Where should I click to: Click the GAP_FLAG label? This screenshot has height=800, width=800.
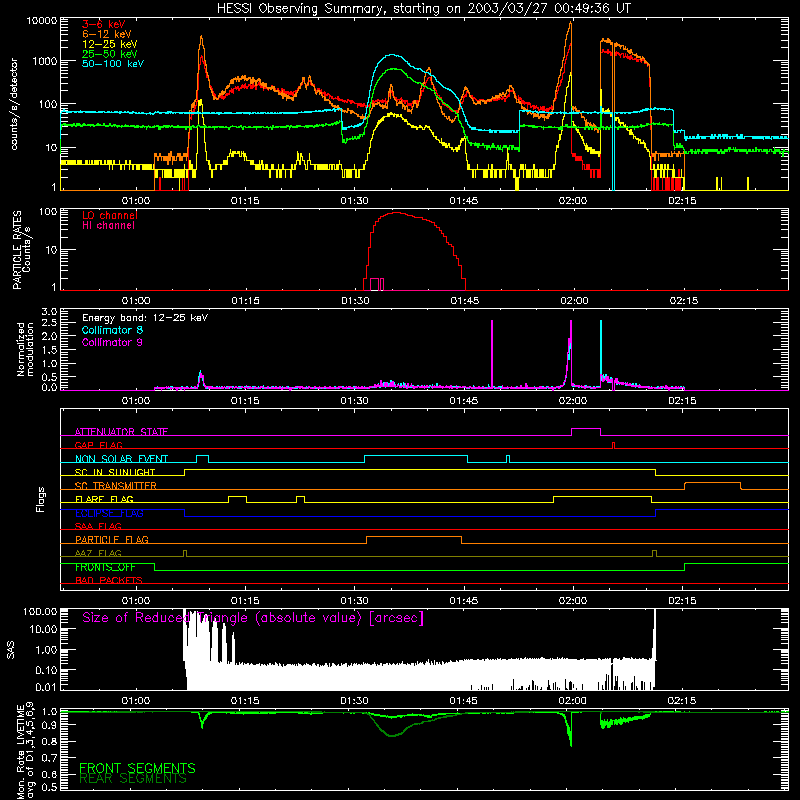(x=98, y=445)
